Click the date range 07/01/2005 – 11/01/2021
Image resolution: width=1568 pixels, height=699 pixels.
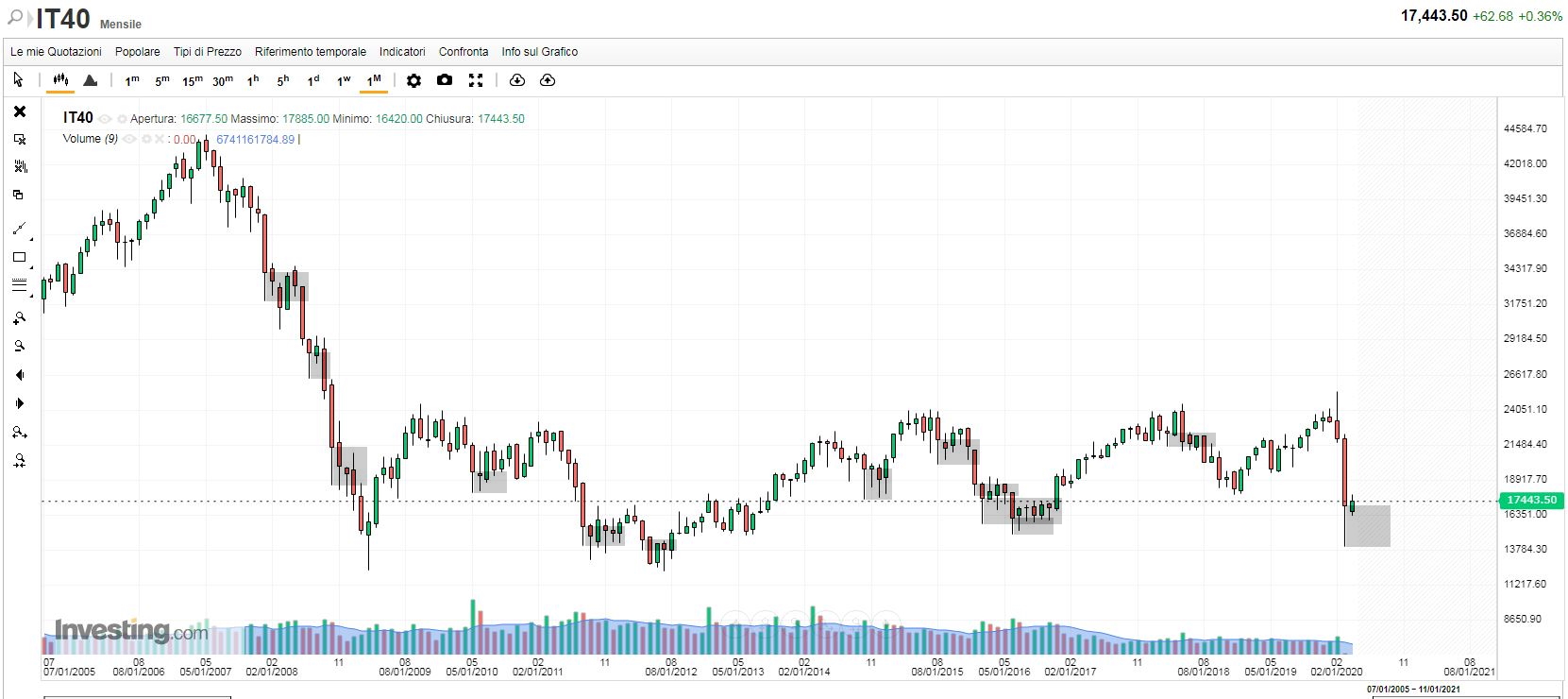(1413, 690)
